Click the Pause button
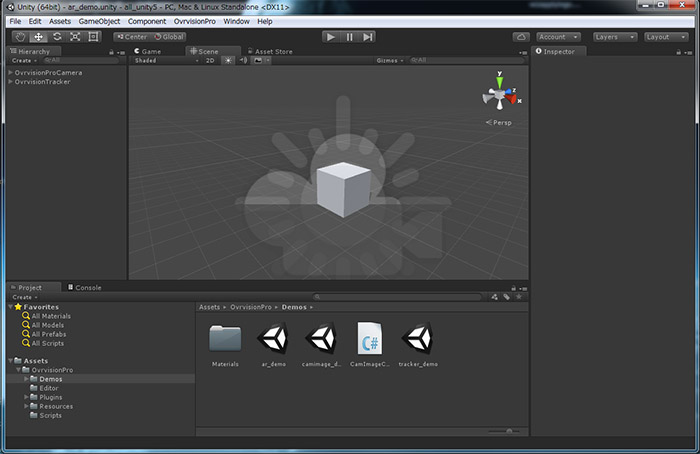 click(349, 37)
